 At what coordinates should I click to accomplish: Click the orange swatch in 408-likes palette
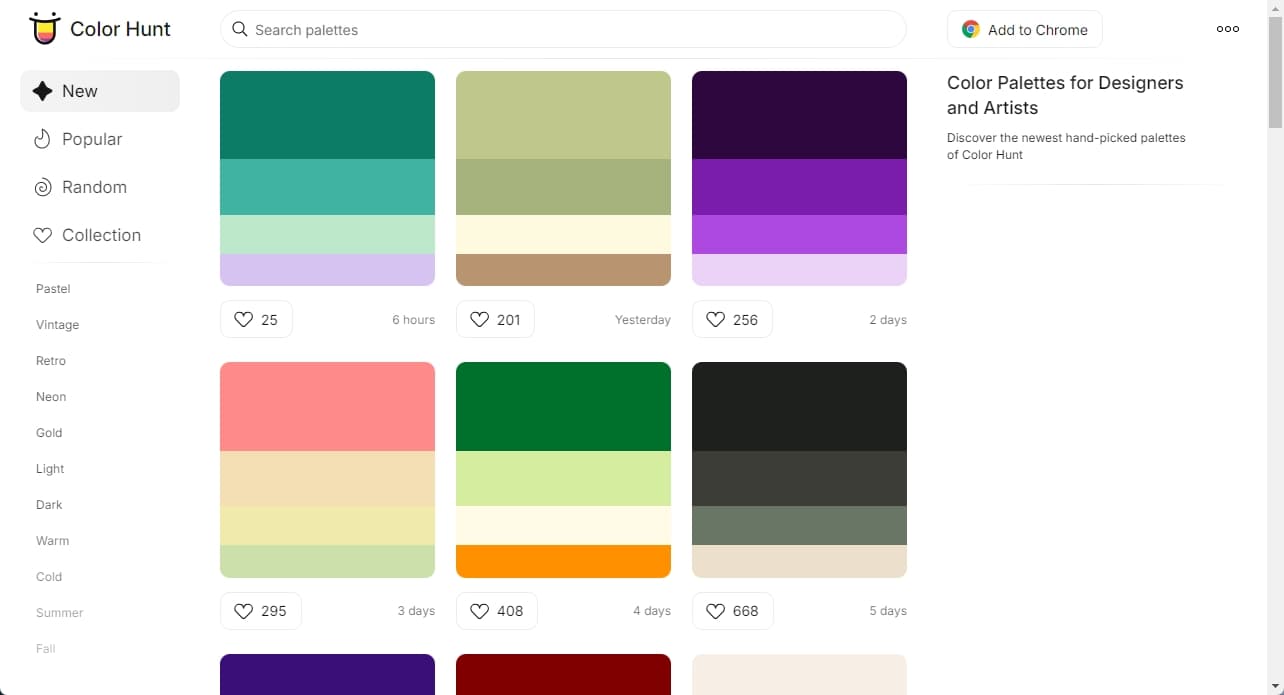(x=563, y=561)
